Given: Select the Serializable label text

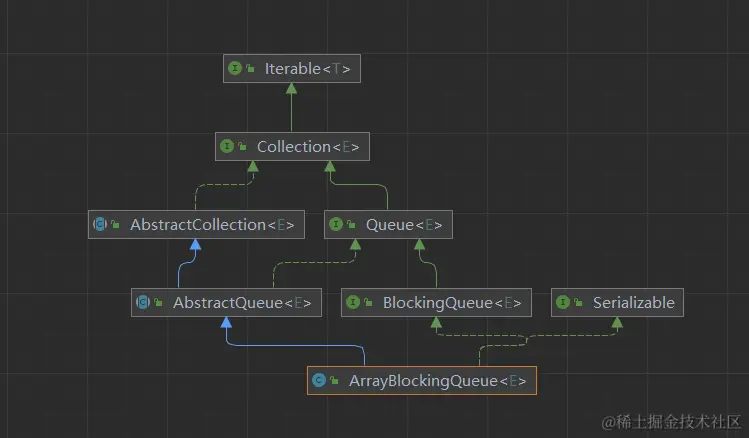Looking at the screenshot, I should (633, 302).
